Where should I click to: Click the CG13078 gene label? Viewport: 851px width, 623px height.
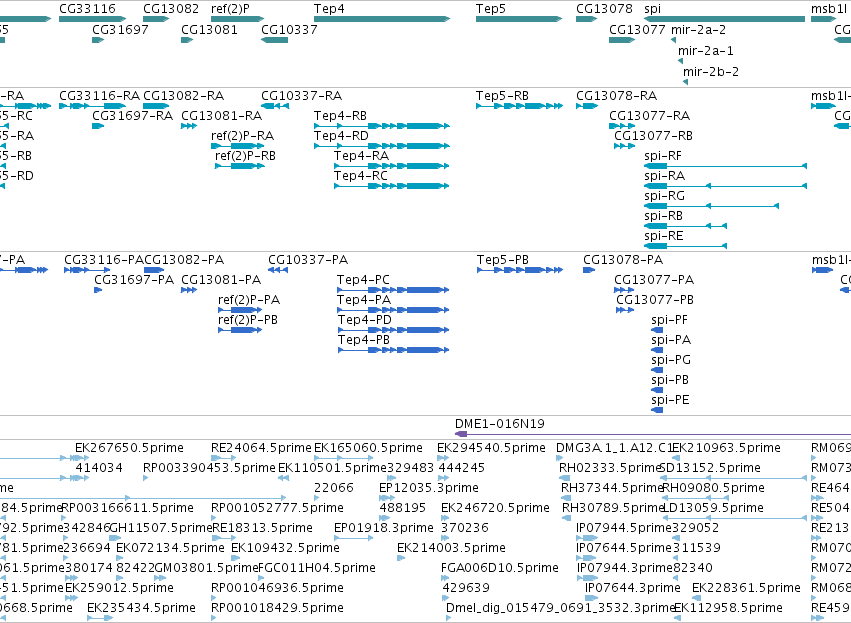pyautogui.click(x=604, y=9)
